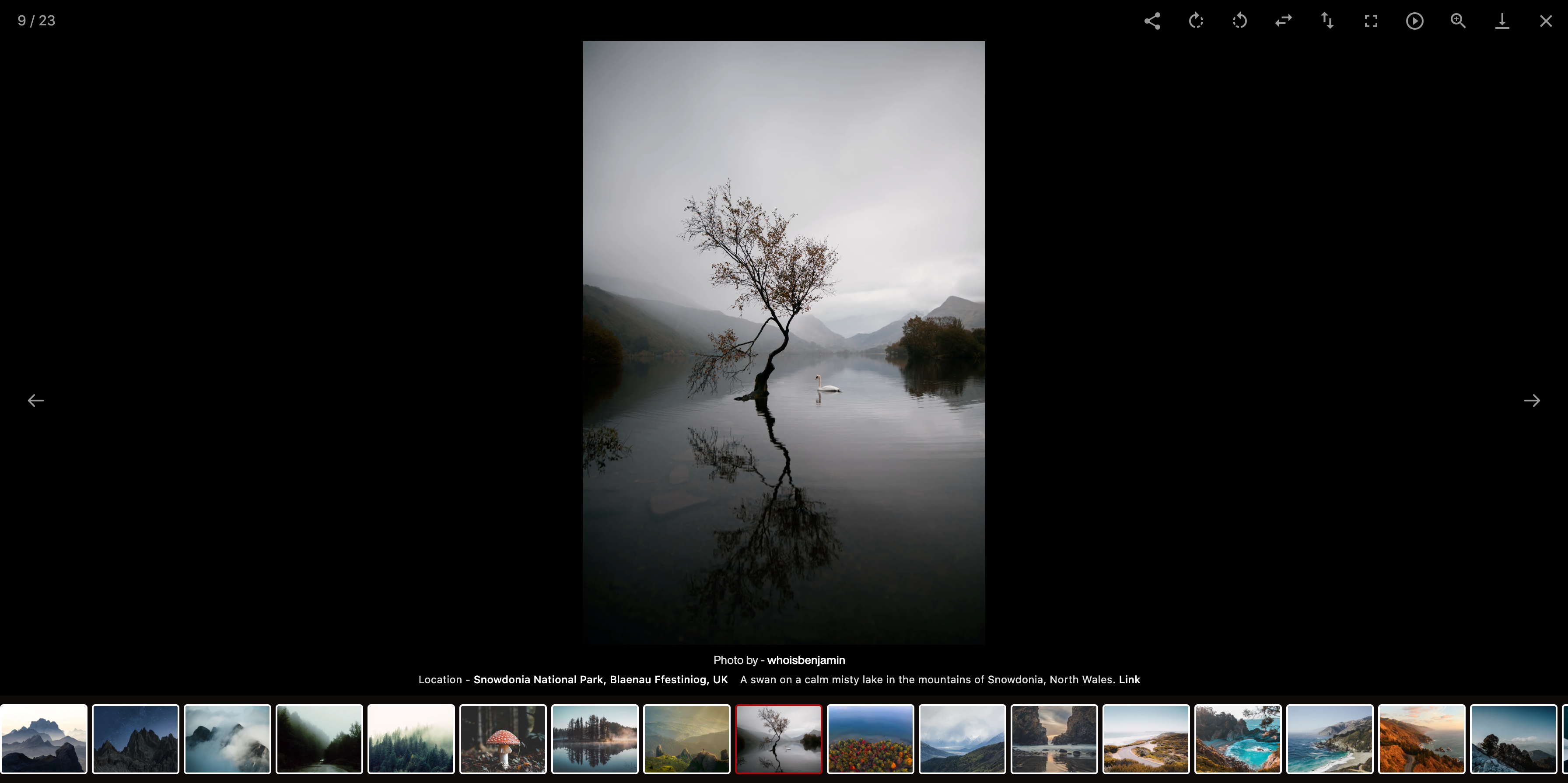The height and width of the screenshot is (783, 1568).
Task: Flip the image horizontally
Action: [1283, 21]
